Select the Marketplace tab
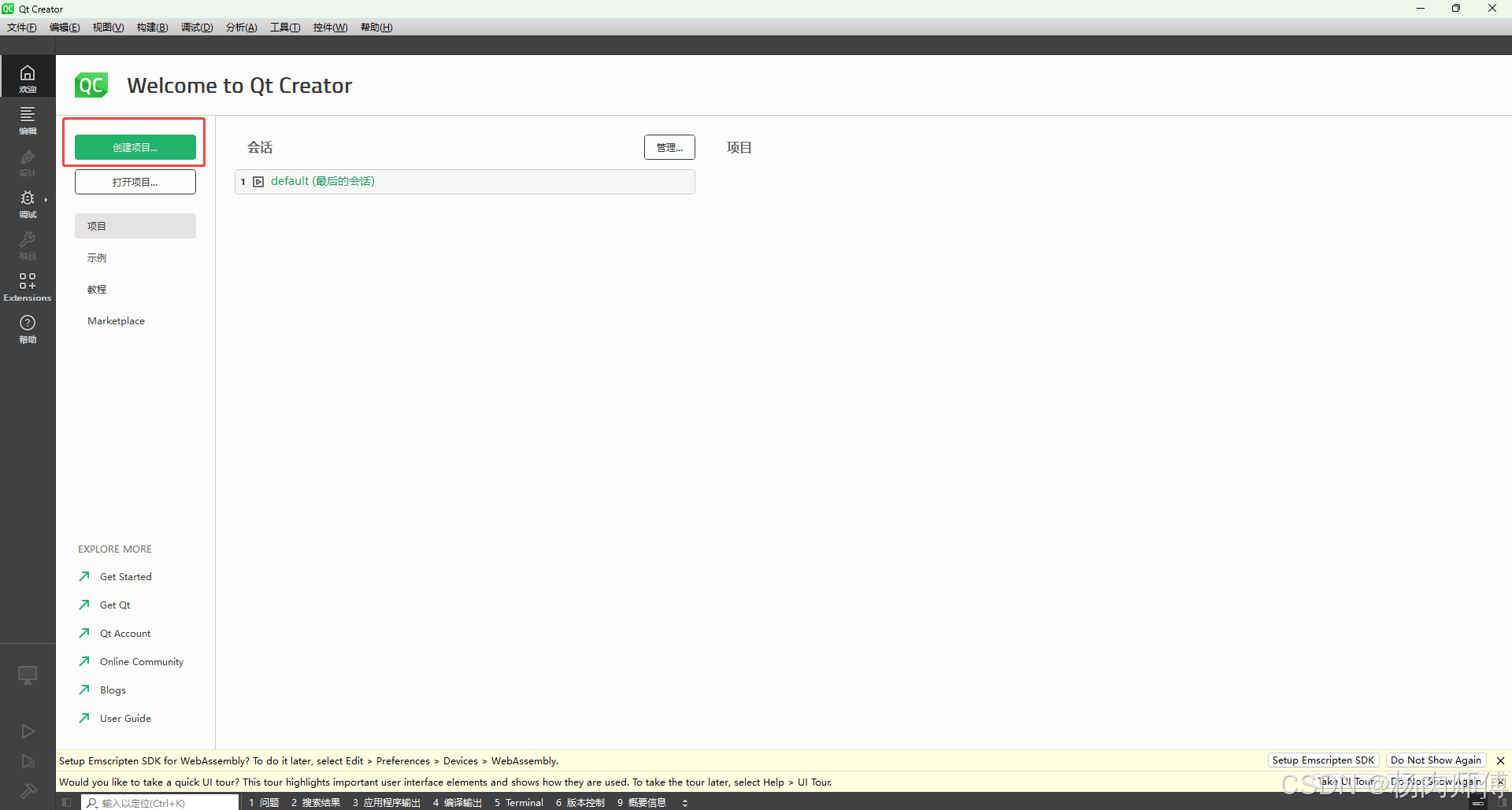1512x810 pixels. (135, 320)
